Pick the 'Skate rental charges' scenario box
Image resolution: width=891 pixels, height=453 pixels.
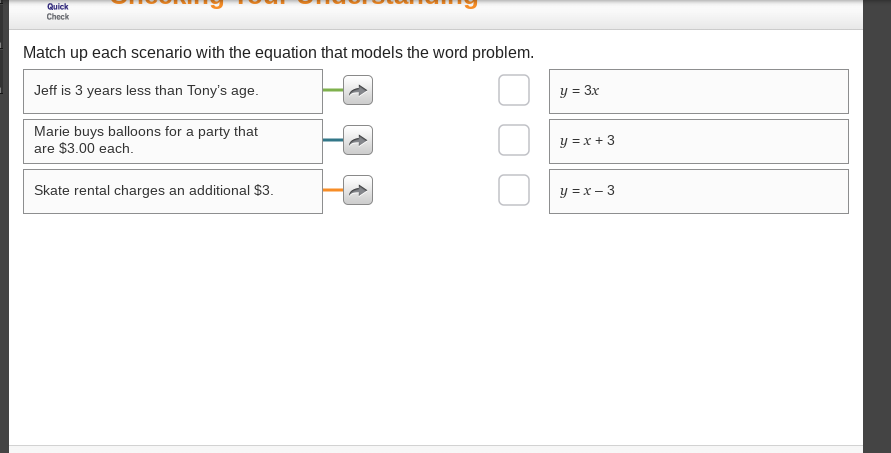click(173, 192)
